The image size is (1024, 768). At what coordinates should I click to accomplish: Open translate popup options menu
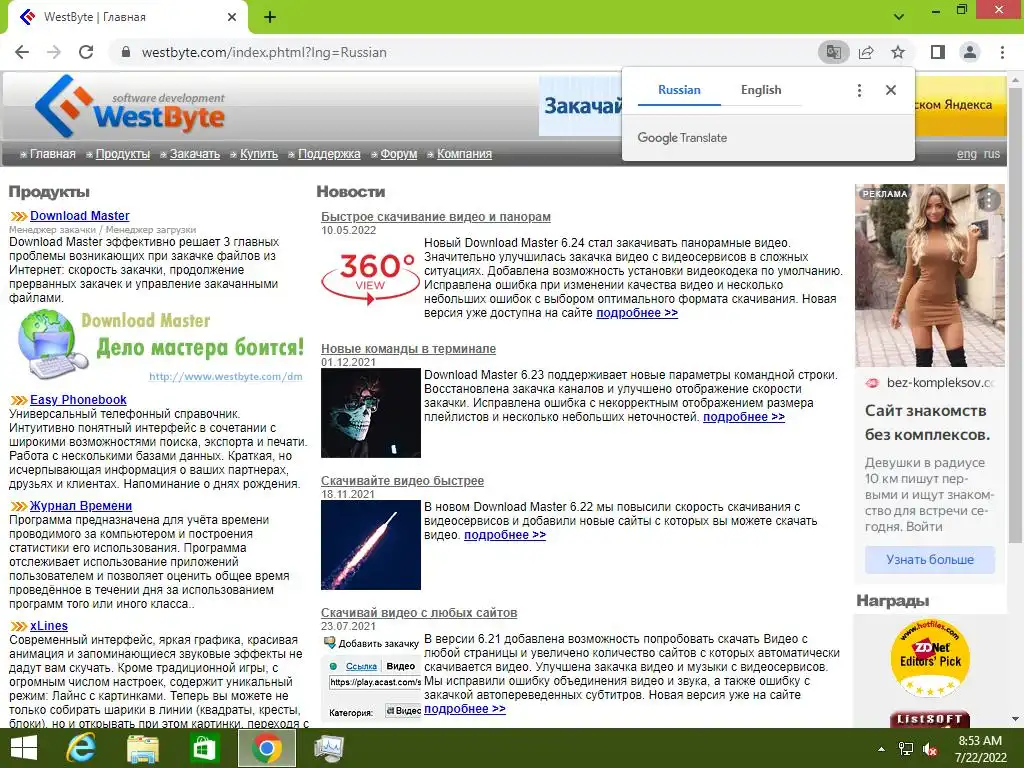point(859,90)
